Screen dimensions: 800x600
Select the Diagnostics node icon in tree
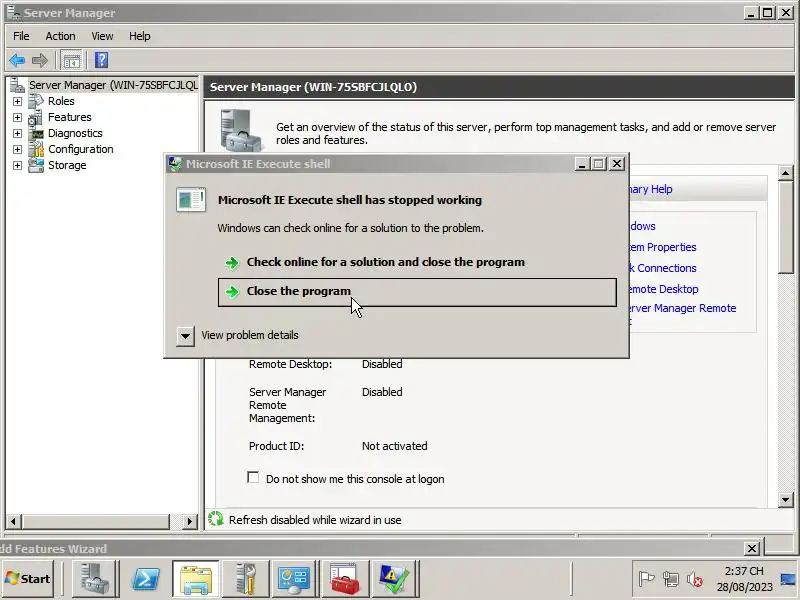tap(36, 133)
